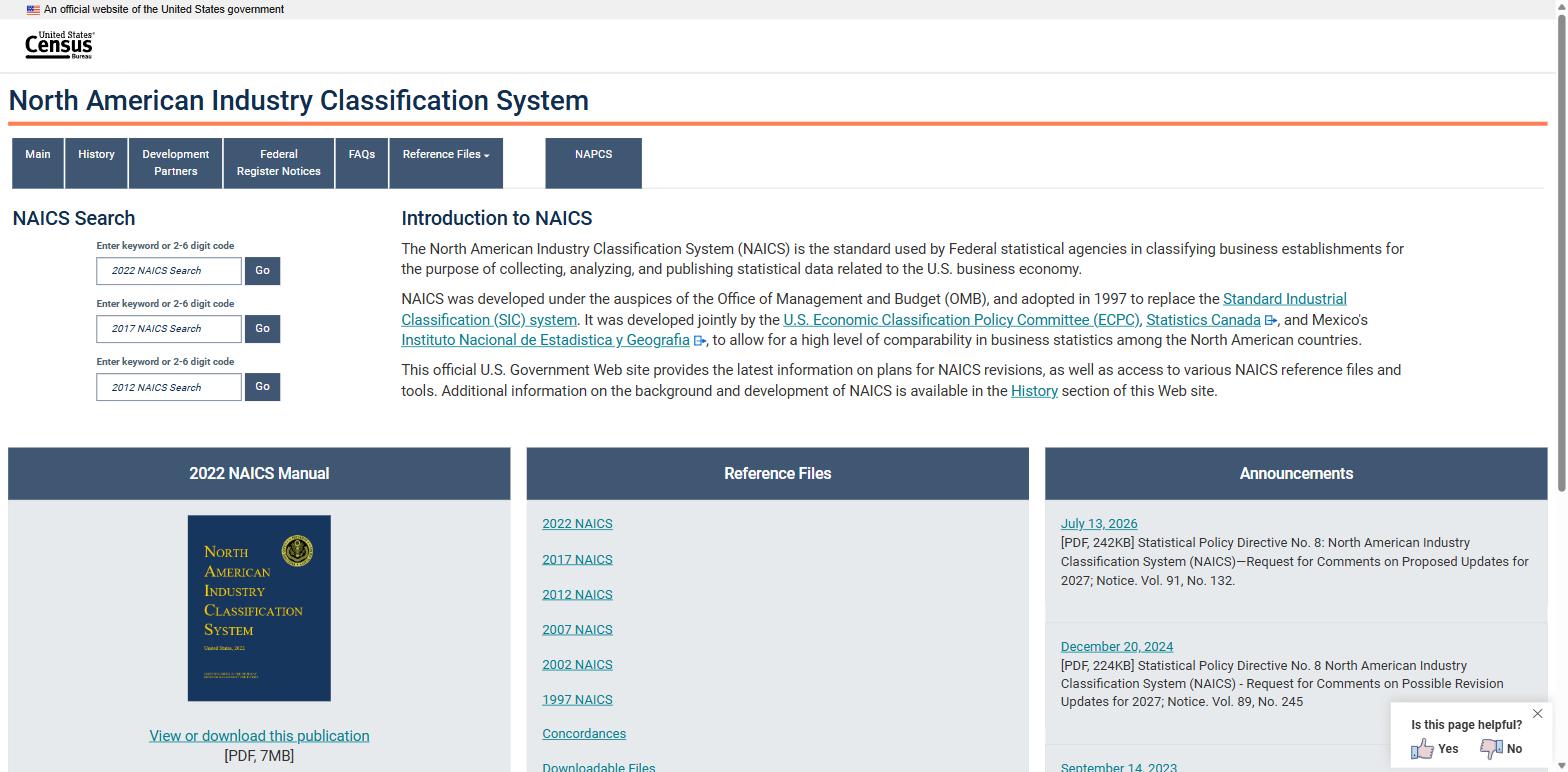Click View or download this publication
This screenshot has height=772, width=1568.
point(259,736)
